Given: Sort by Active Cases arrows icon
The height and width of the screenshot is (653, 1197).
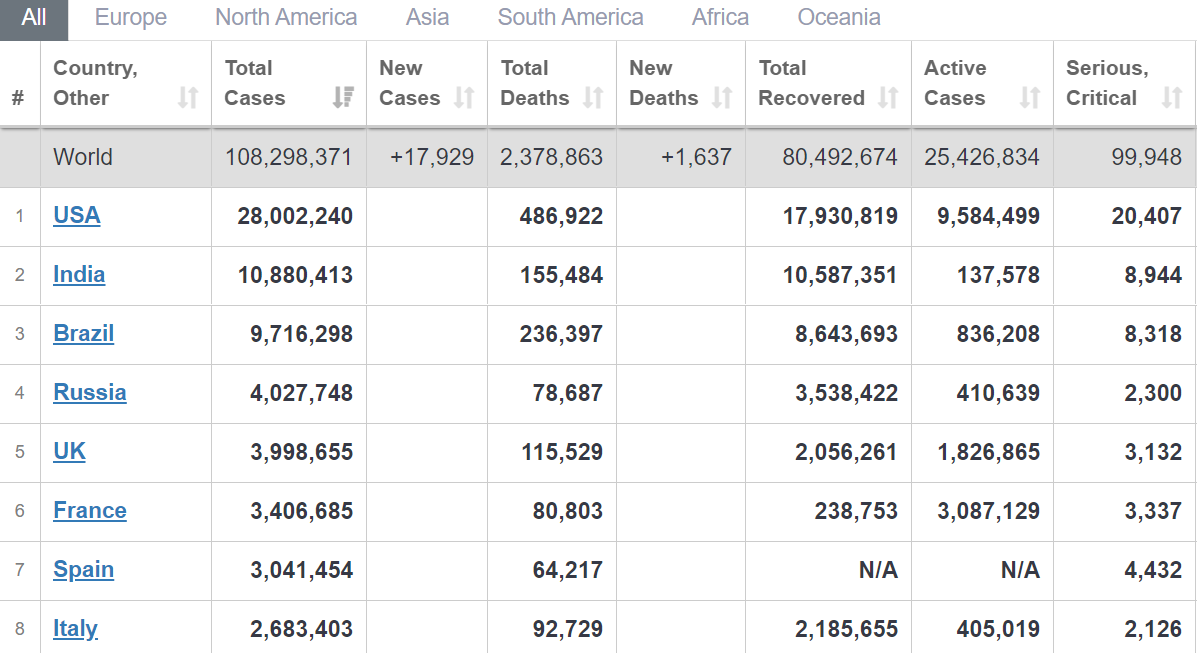Looking at the screenshot, I should click(1030, 98).
